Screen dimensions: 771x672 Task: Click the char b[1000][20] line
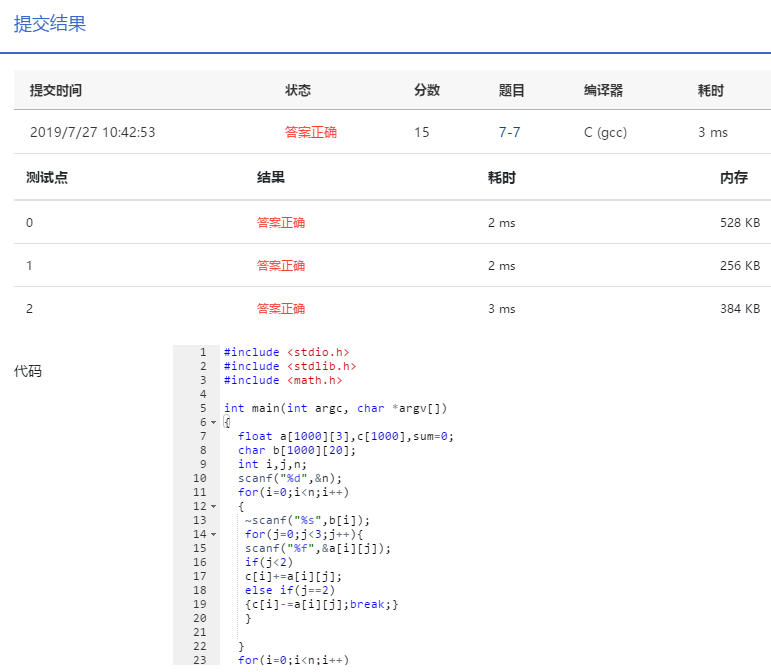click(x=297, y=450)
